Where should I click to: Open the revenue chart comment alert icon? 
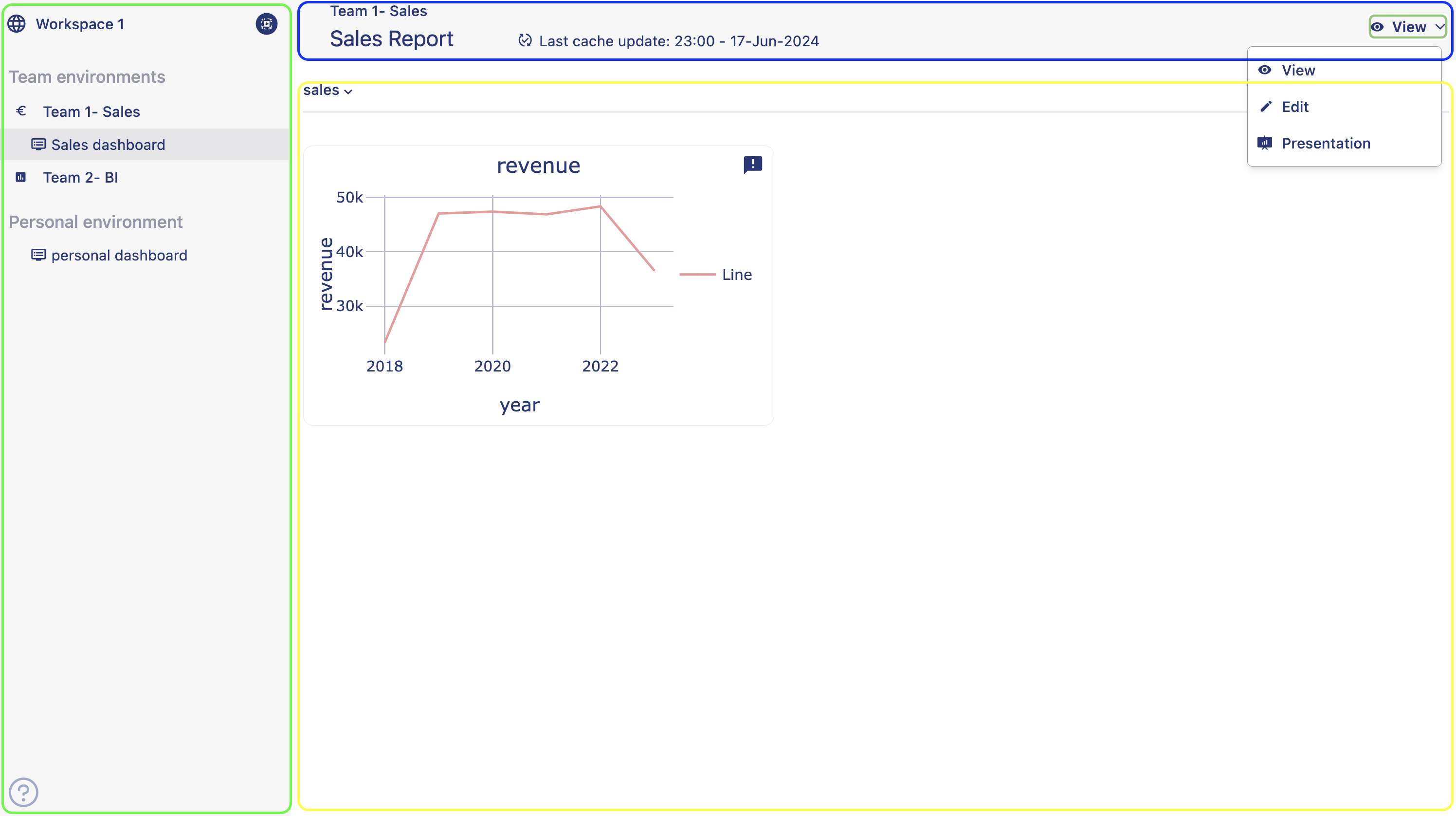coord(752,165)
